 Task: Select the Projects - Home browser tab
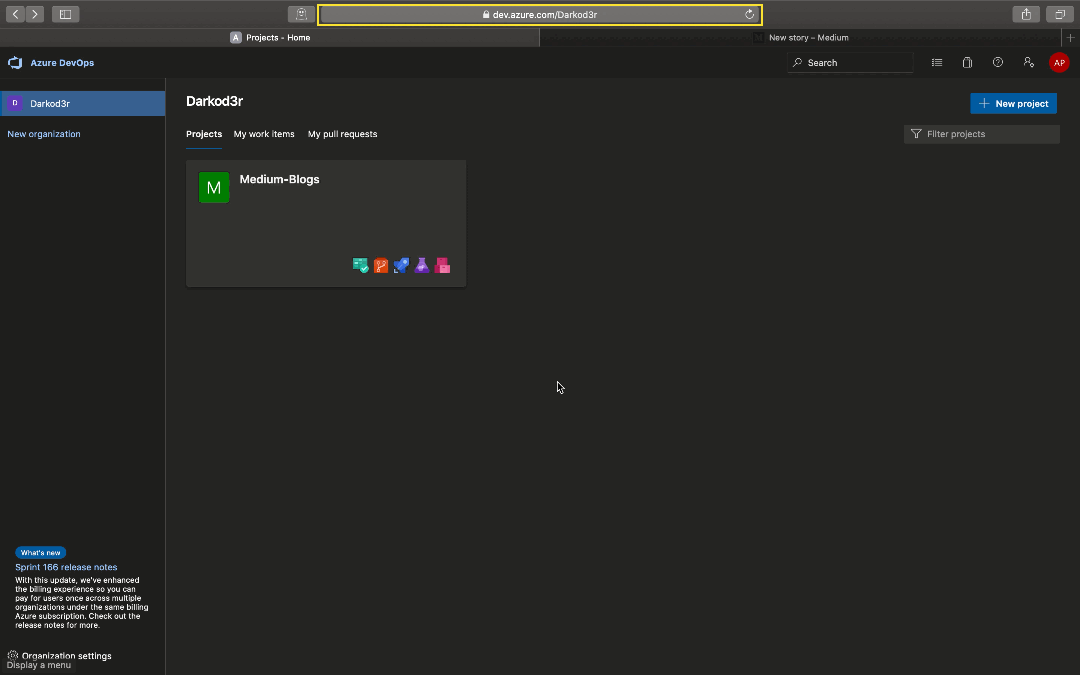pyautogui.click(x=270, y=38)
